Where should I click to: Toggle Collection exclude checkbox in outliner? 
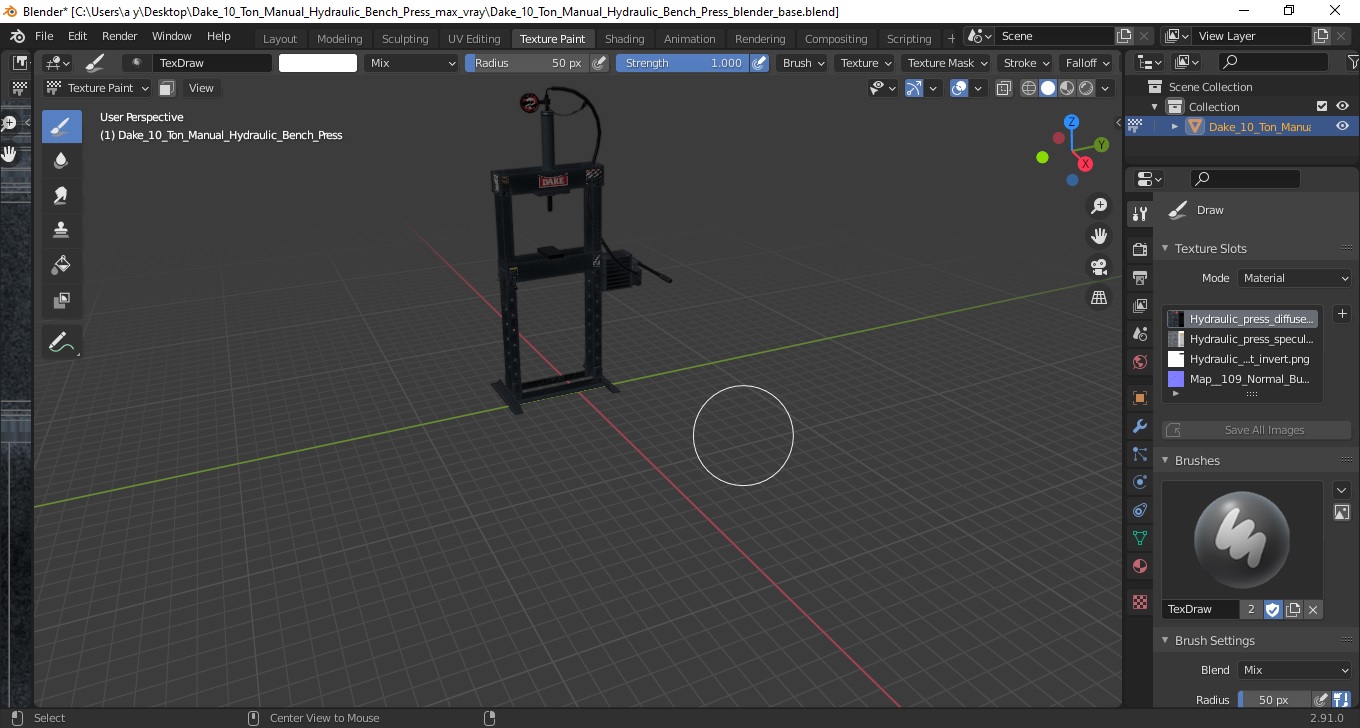point(1322,106)
